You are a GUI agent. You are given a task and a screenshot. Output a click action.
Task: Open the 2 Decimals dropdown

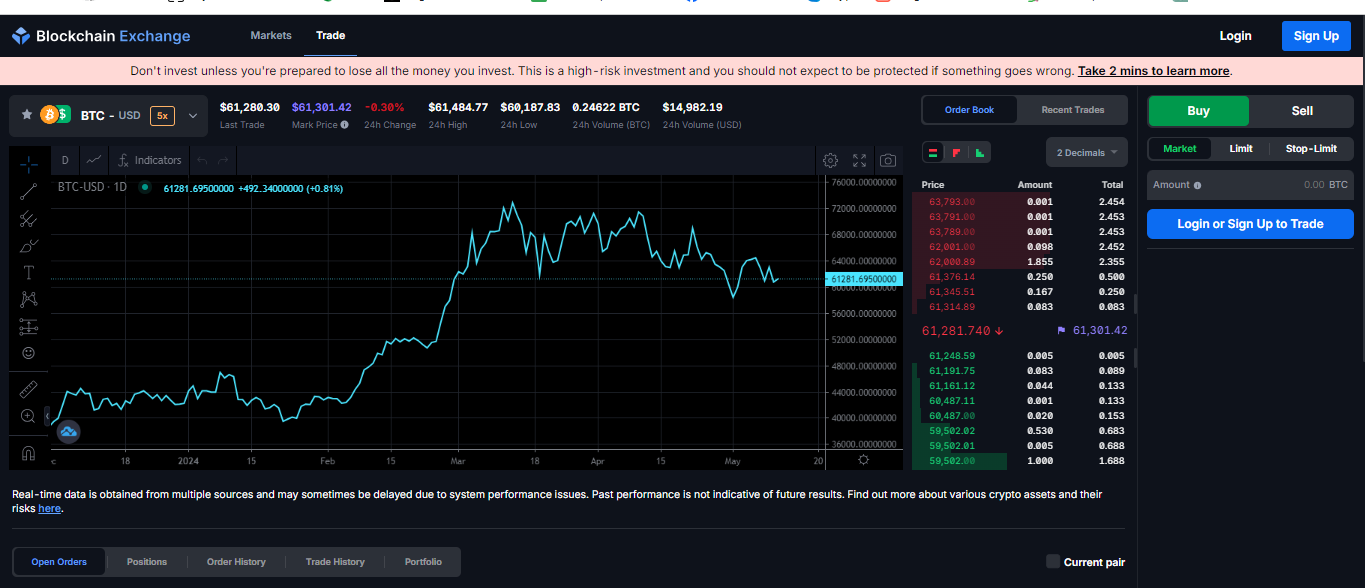point(1086,151)
